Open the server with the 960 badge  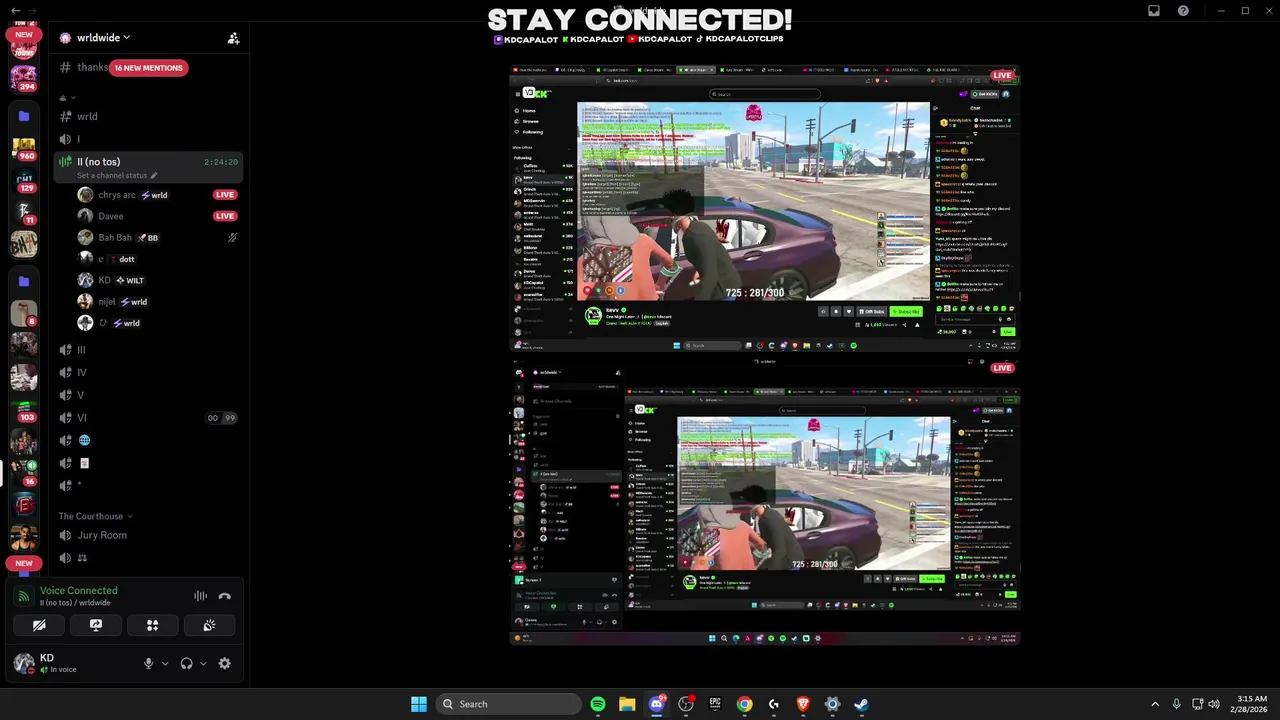pos(24,150)
